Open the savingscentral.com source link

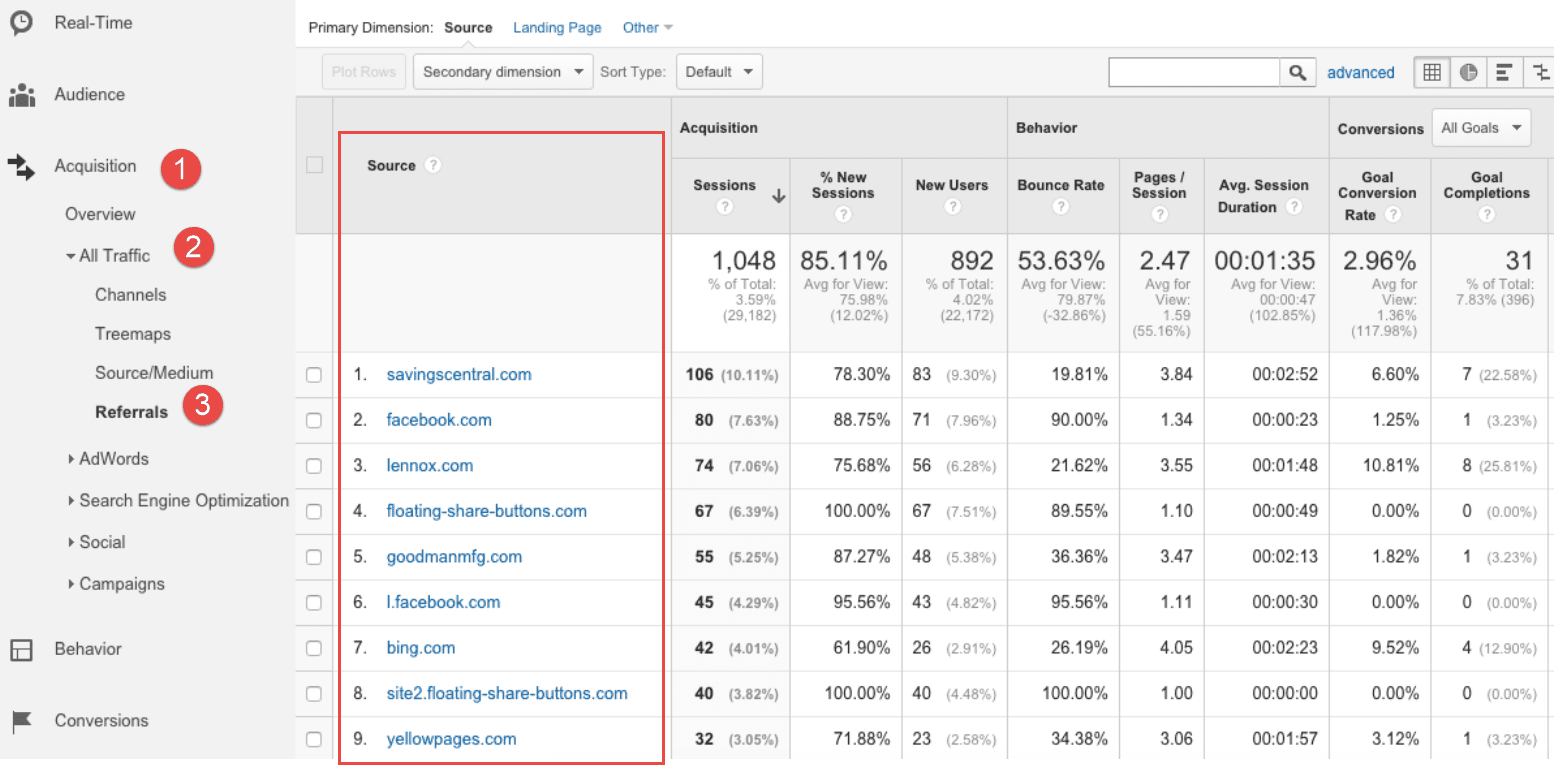(x=459, y=375)
